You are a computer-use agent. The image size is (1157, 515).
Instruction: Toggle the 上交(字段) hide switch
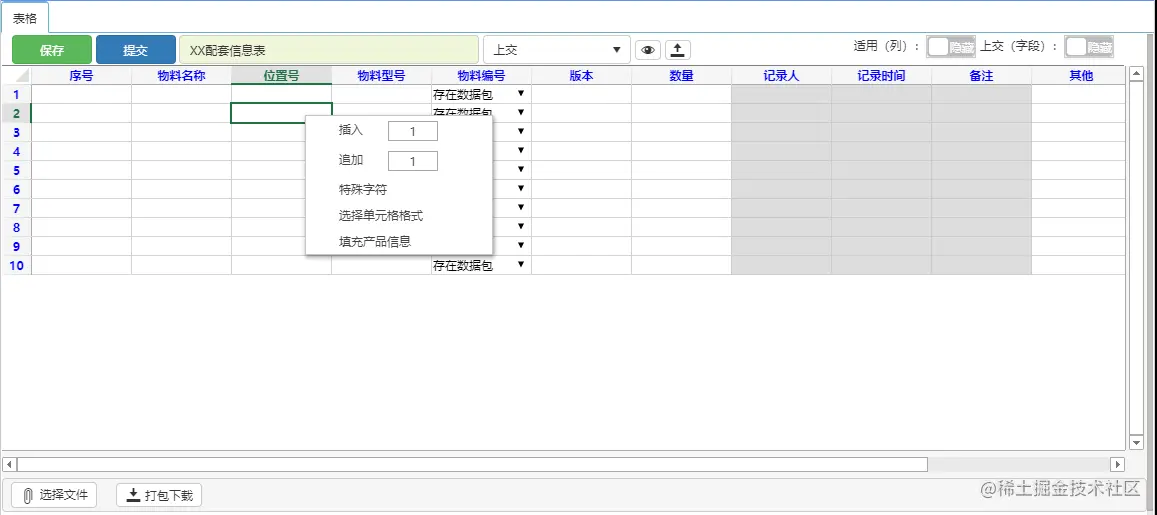1089,46
